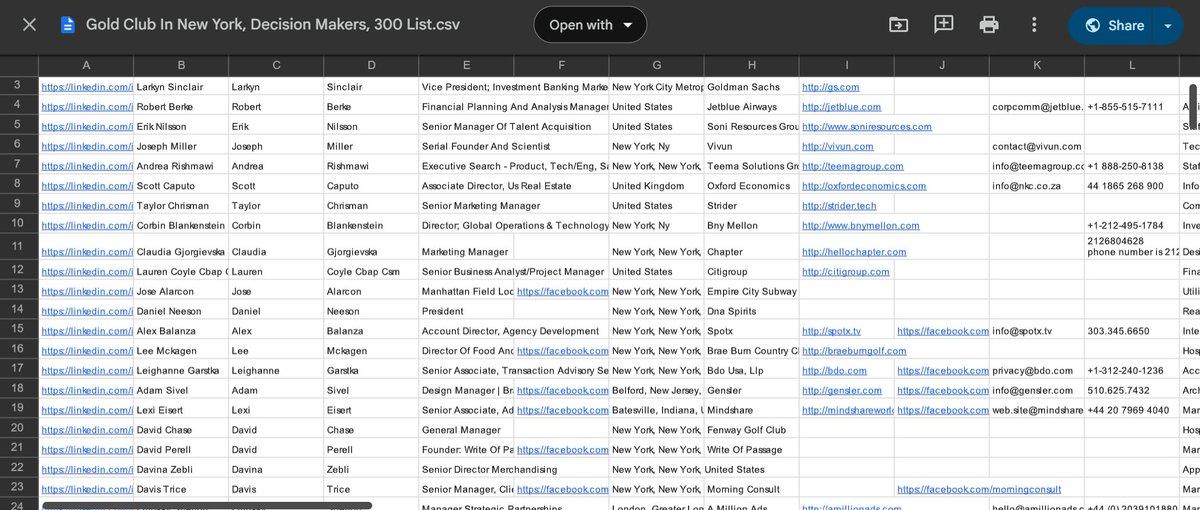Click the cell 'United Kingdom' in Scott Caputo's row

(x=656, y=186)
